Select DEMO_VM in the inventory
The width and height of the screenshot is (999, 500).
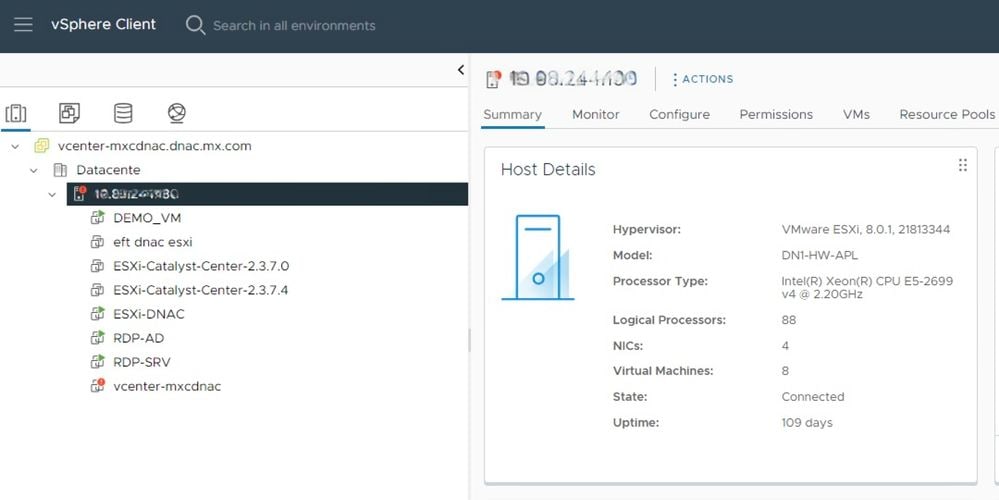147,218
